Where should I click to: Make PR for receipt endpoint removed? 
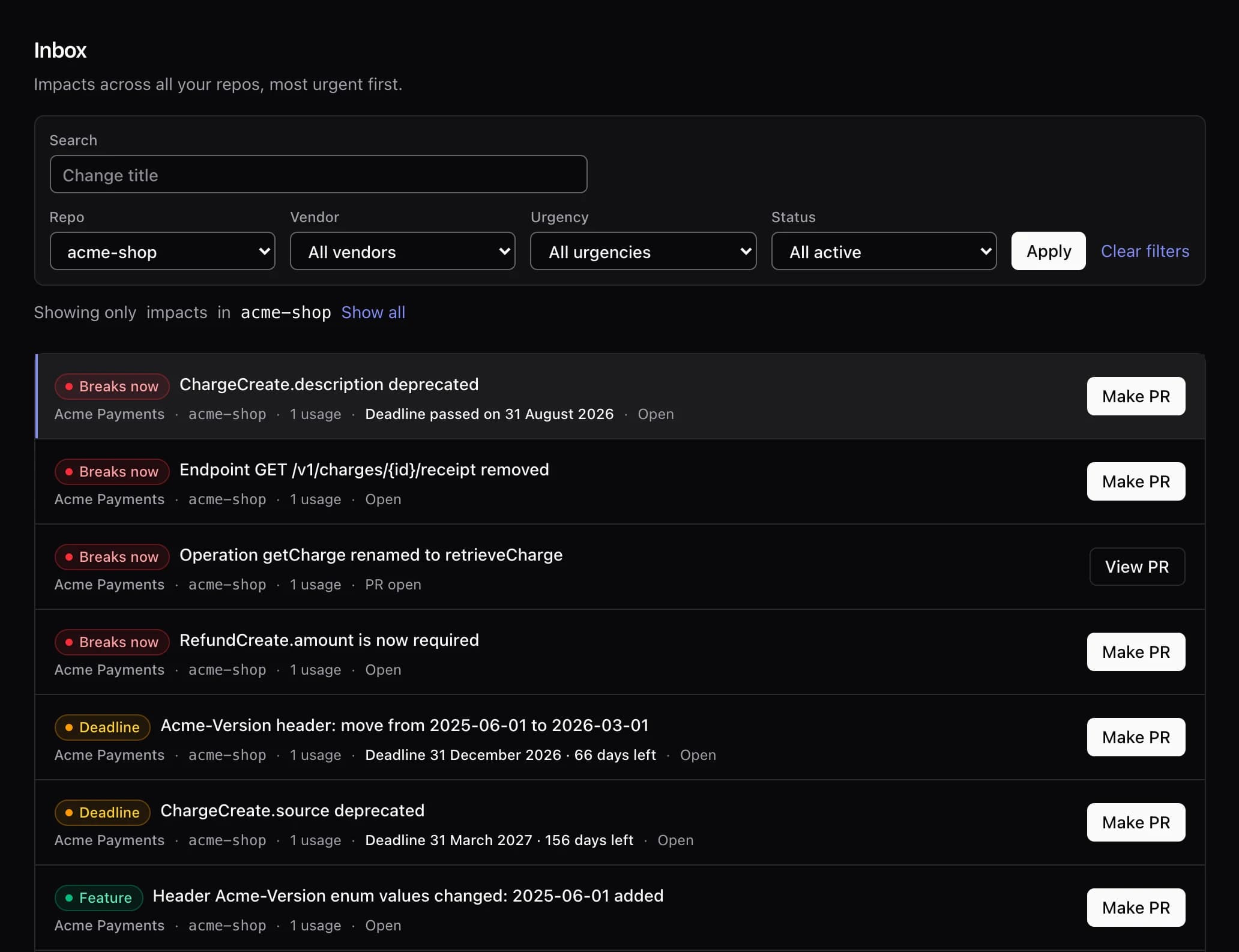click(x=1136, y=481)
